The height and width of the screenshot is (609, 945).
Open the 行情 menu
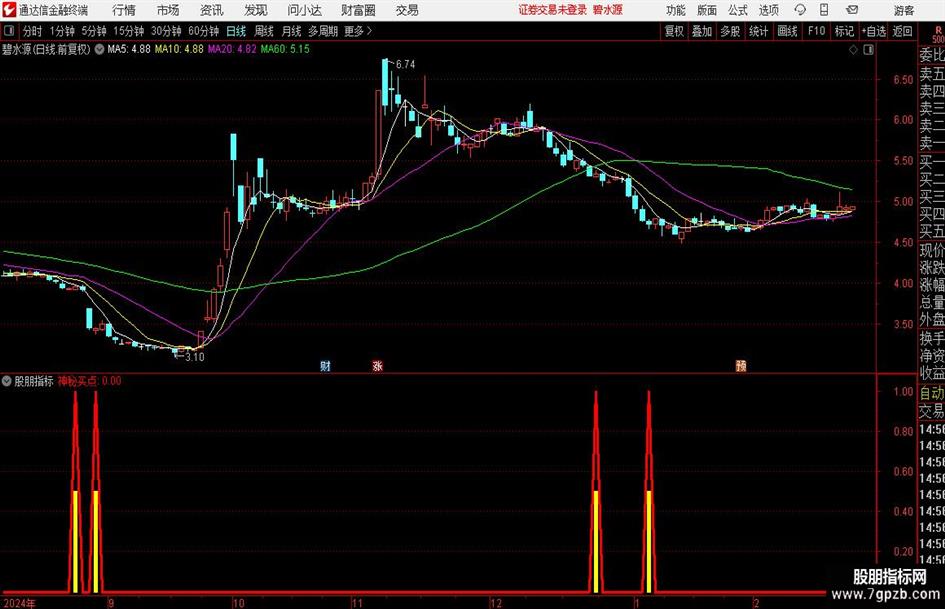[124, 10]
